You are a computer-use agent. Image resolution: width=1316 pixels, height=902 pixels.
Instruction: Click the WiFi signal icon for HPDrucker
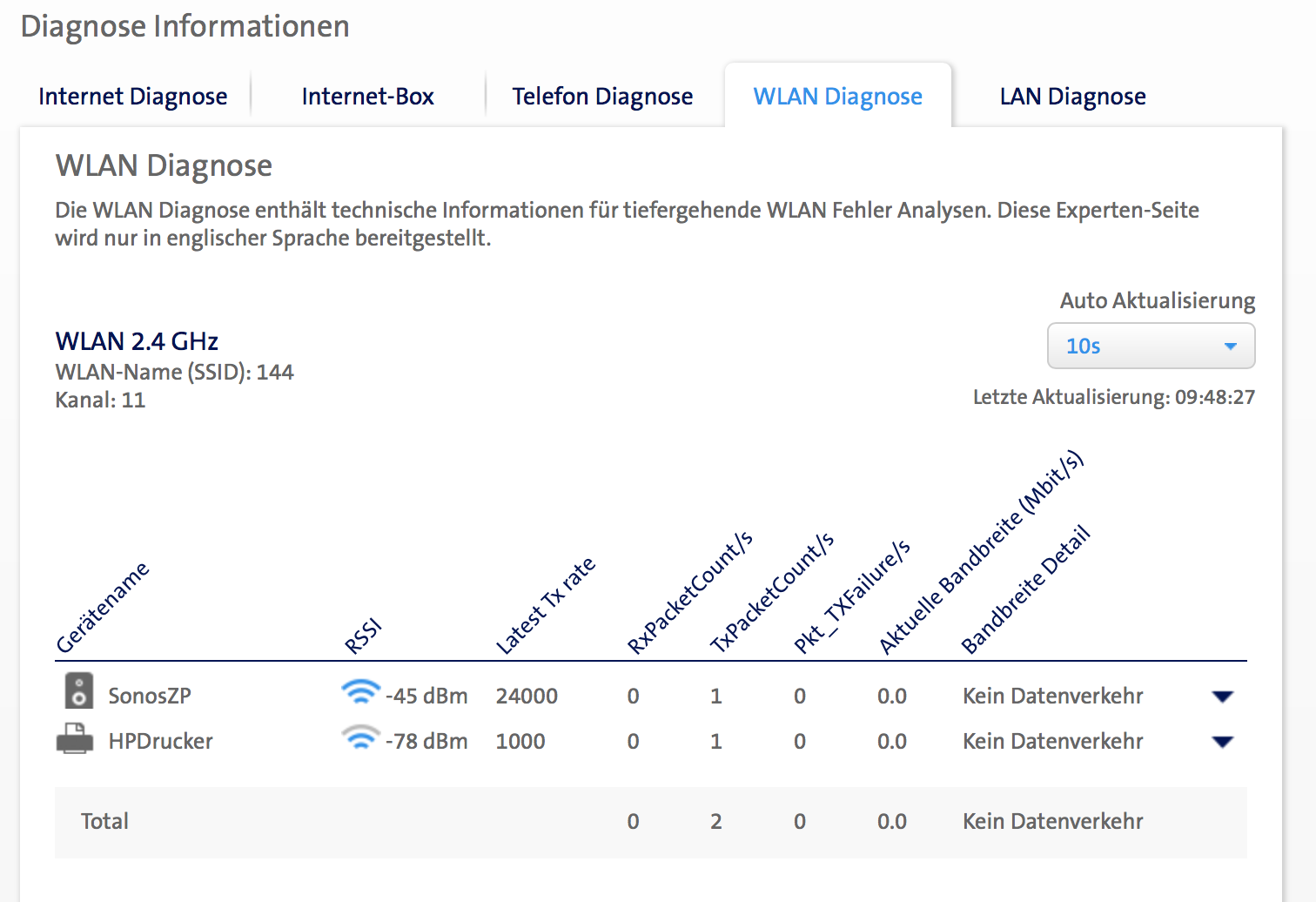[x=360, y=737]
